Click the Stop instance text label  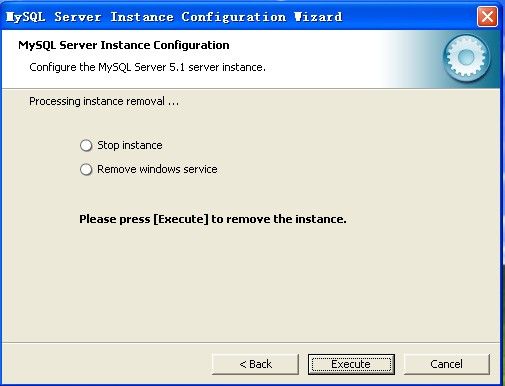(x=130, y=145)
